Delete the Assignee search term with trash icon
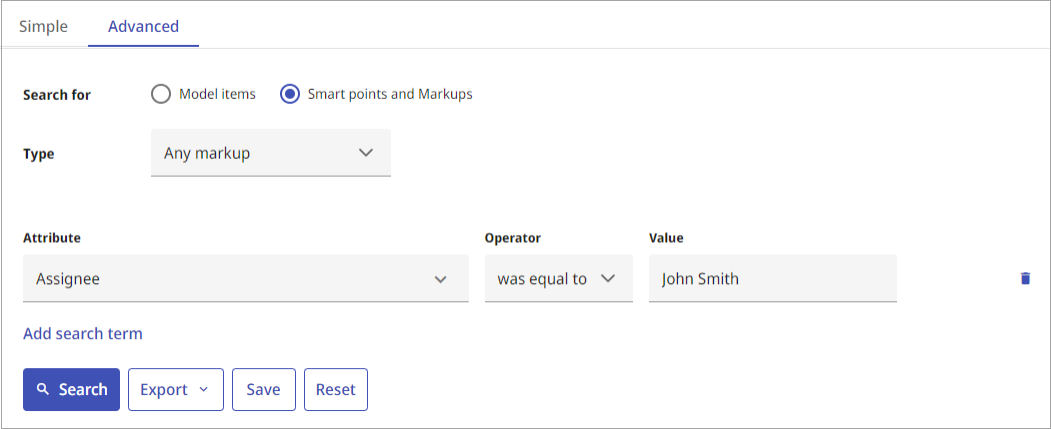1051x429 pixels. click(x=1025, y=278)
